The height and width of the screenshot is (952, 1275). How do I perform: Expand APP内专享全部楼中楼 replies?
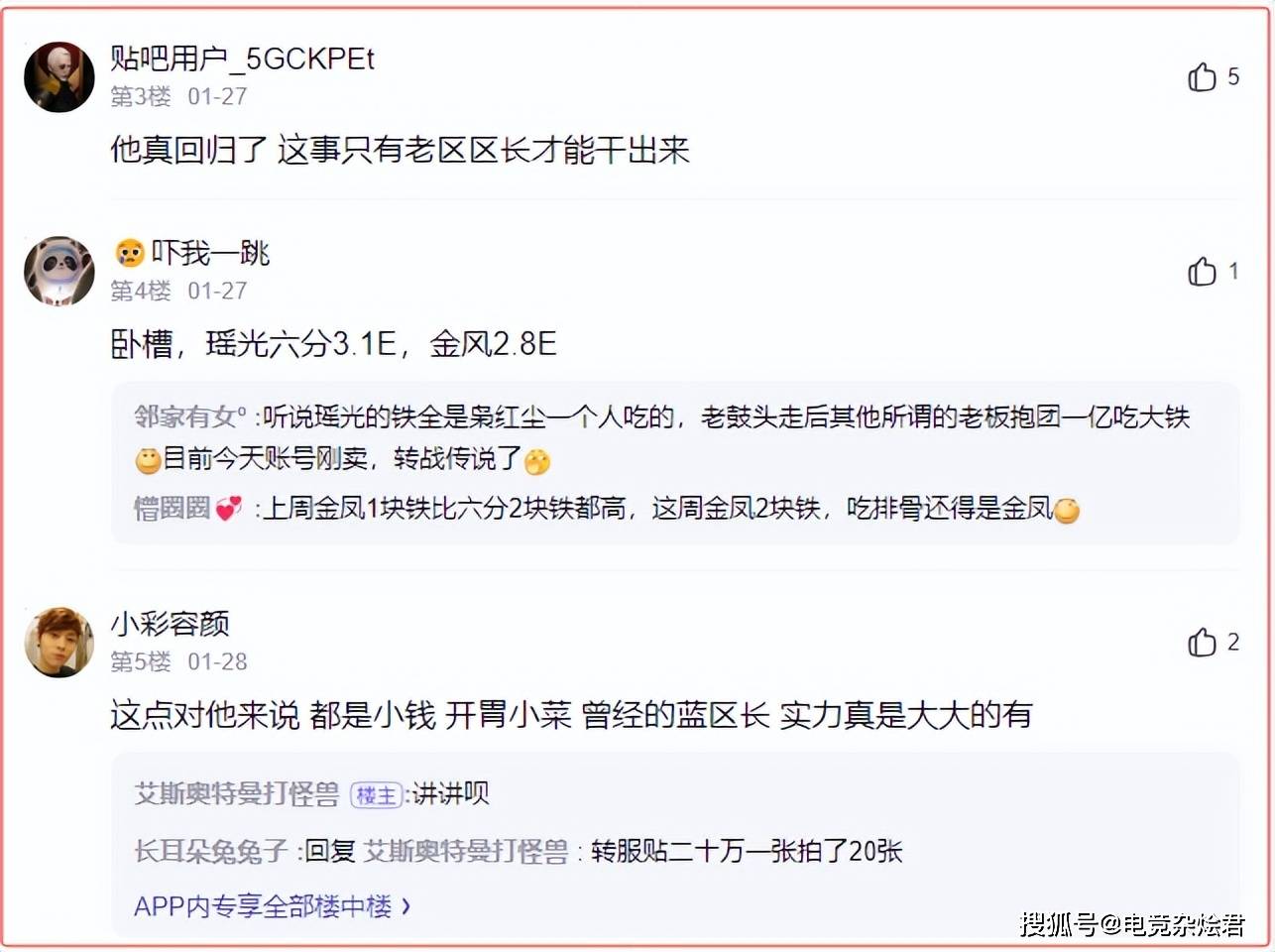(273, 906)
